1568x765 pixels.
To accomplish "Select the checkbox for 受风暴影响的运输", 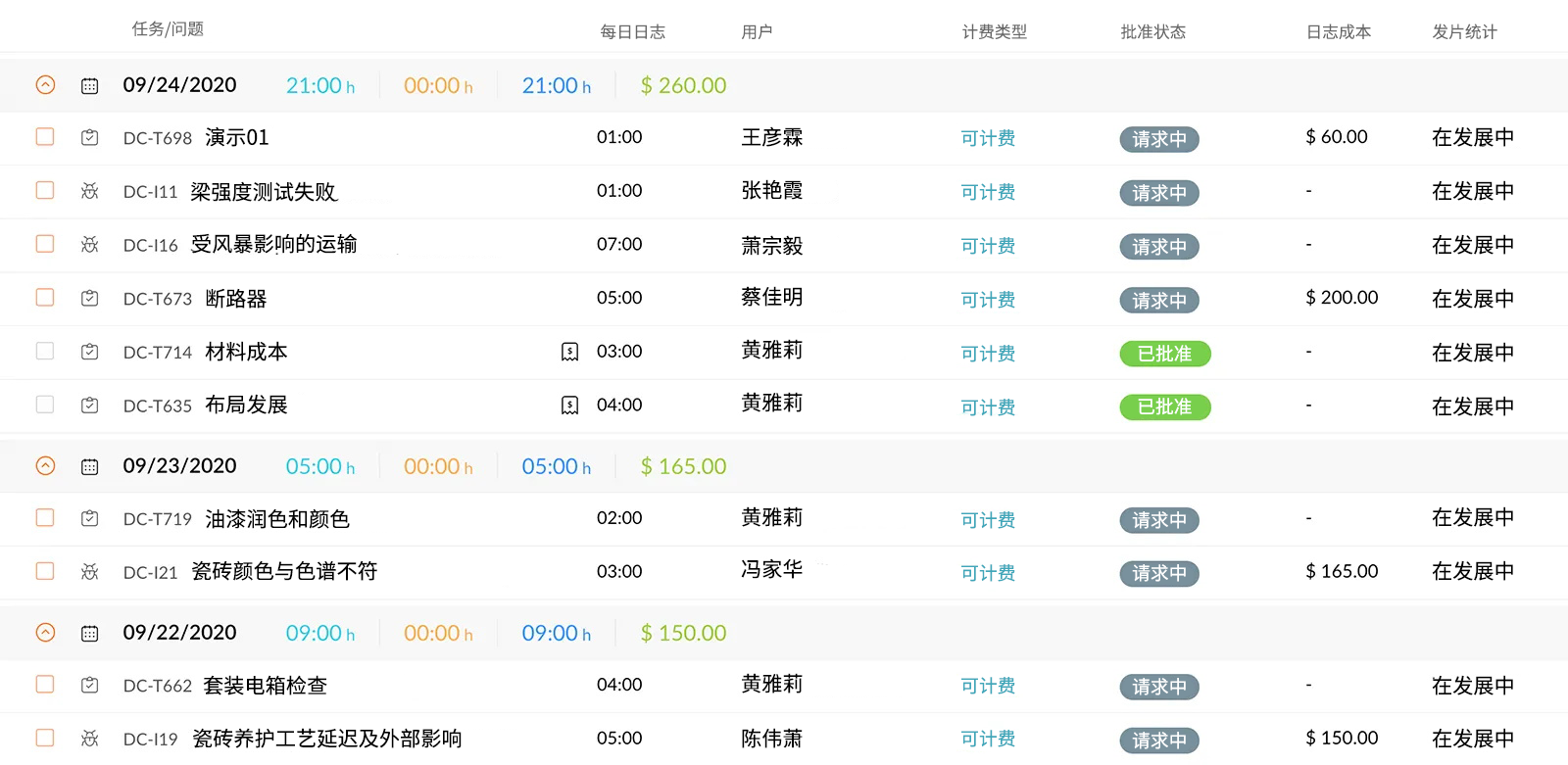I will [x=45, y=244].
